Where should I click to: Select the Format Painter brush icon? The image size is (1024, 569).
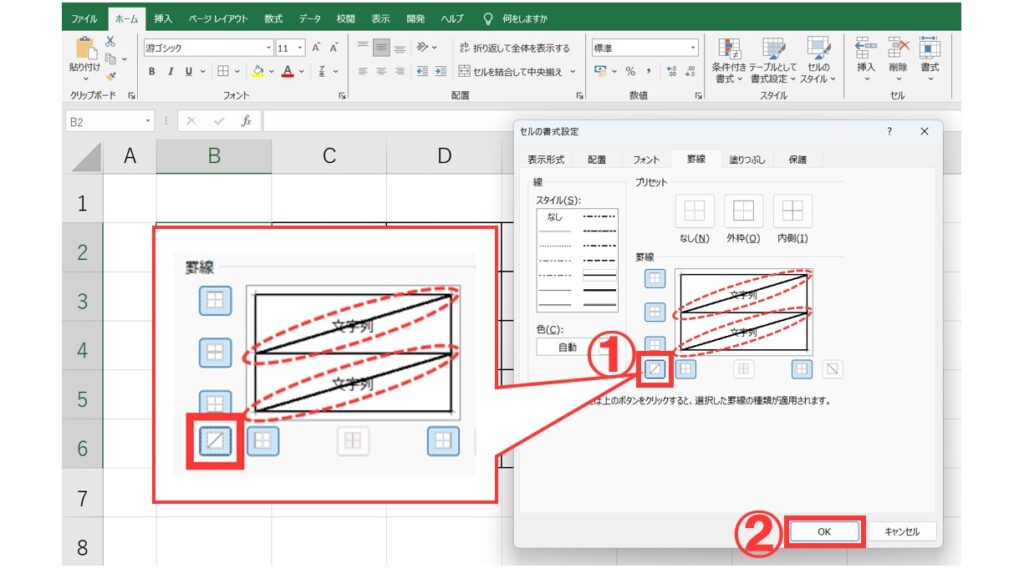coord(110,76)
